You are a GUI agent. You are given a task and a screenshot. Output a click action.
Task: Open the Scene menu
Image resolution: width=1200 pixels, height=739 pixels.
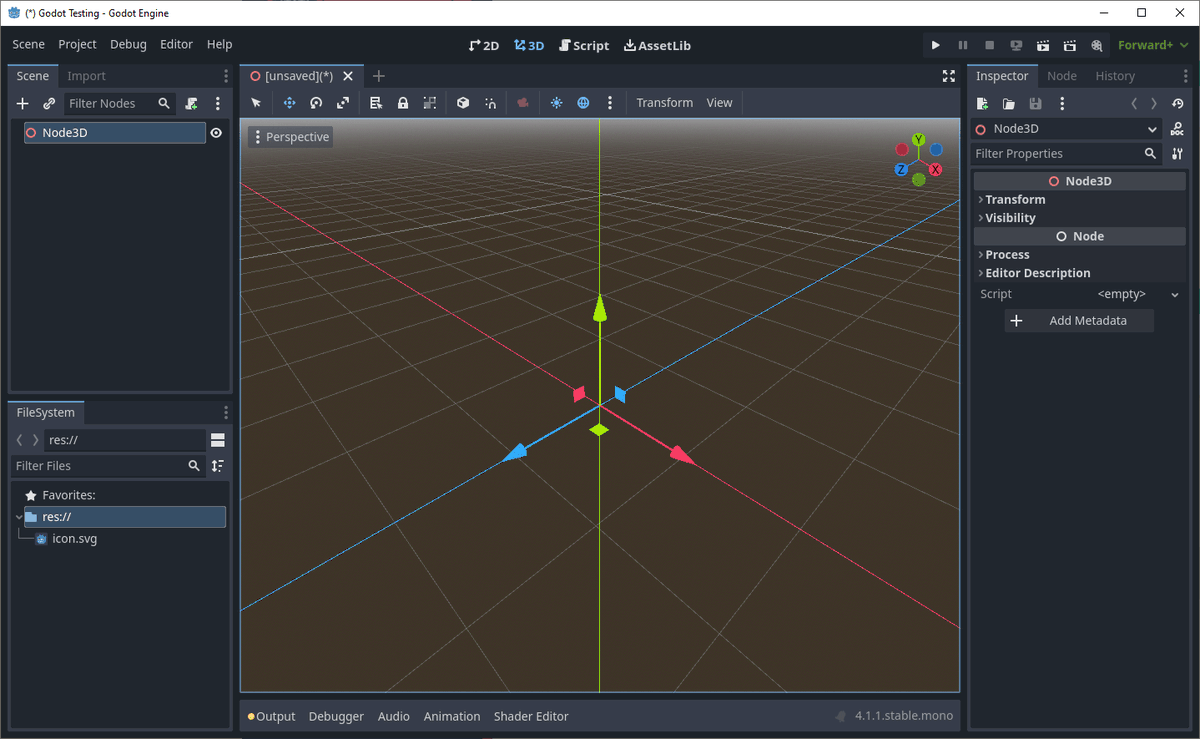28,44
